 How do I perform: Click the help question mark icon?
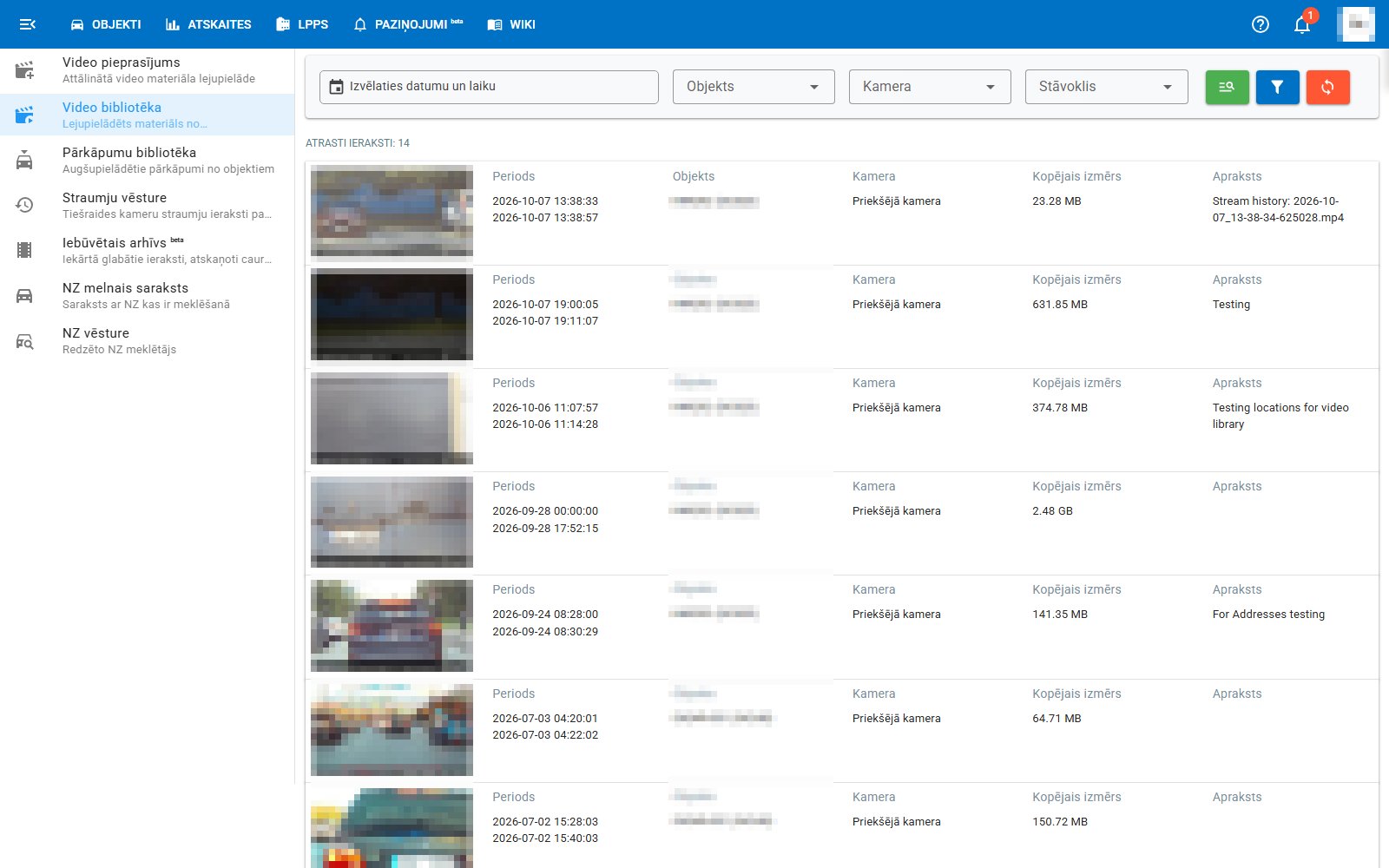coord(1261,24)
